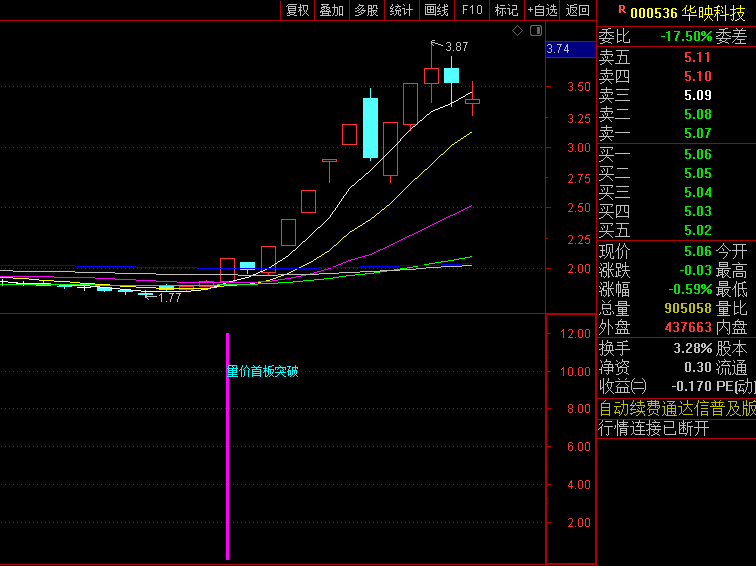Select the 多股 multi-stock view
Viewport: 756px width, 566px height.
(366, 10)
